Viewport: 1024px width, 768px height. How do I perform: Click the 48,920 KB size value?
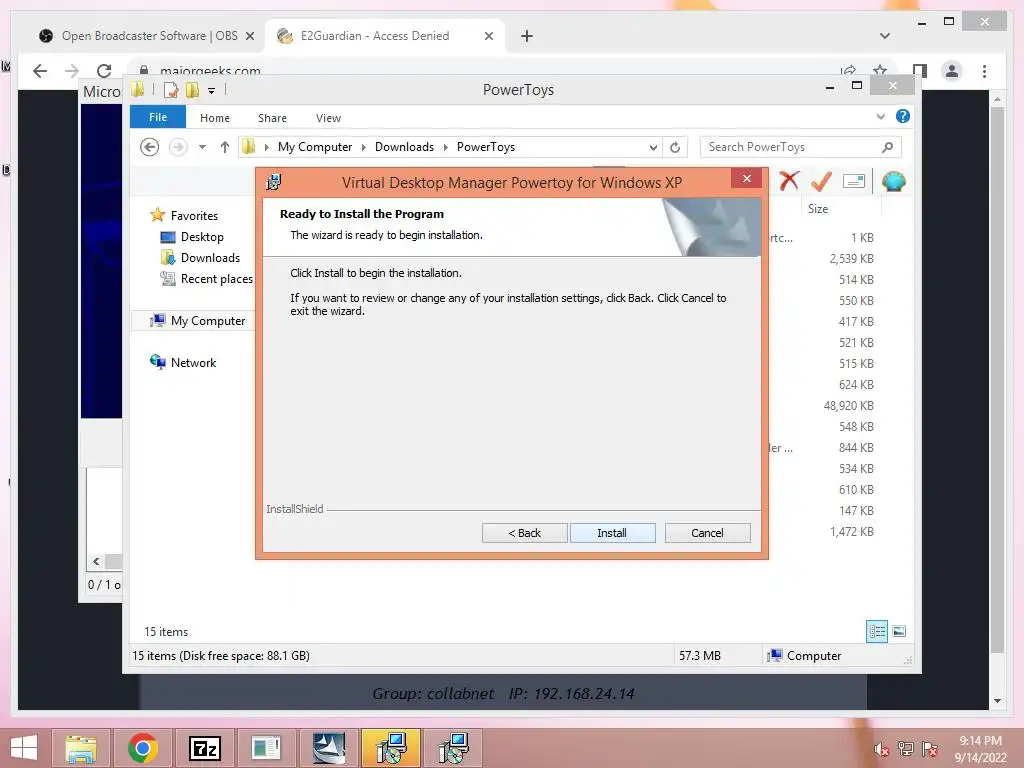[848, 406]
